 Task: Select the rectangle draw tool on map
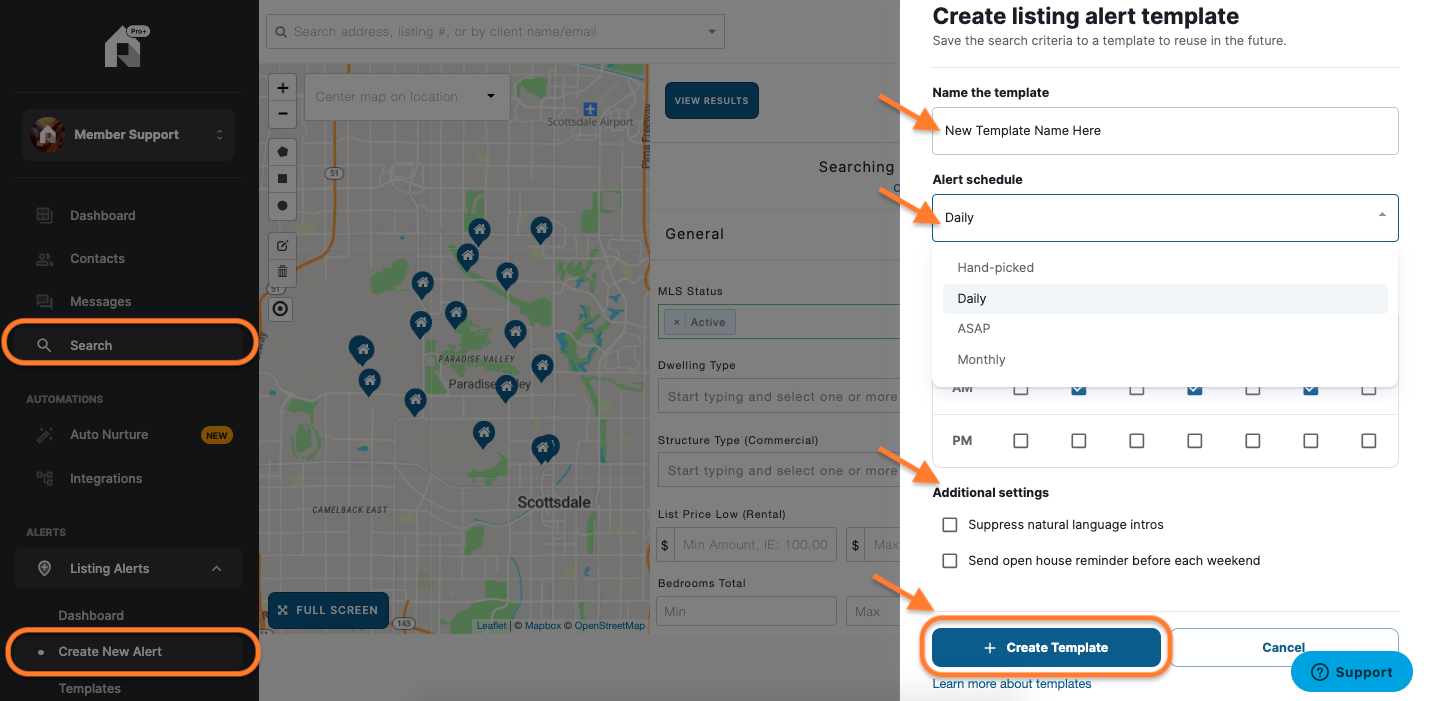tap(282, 179)
